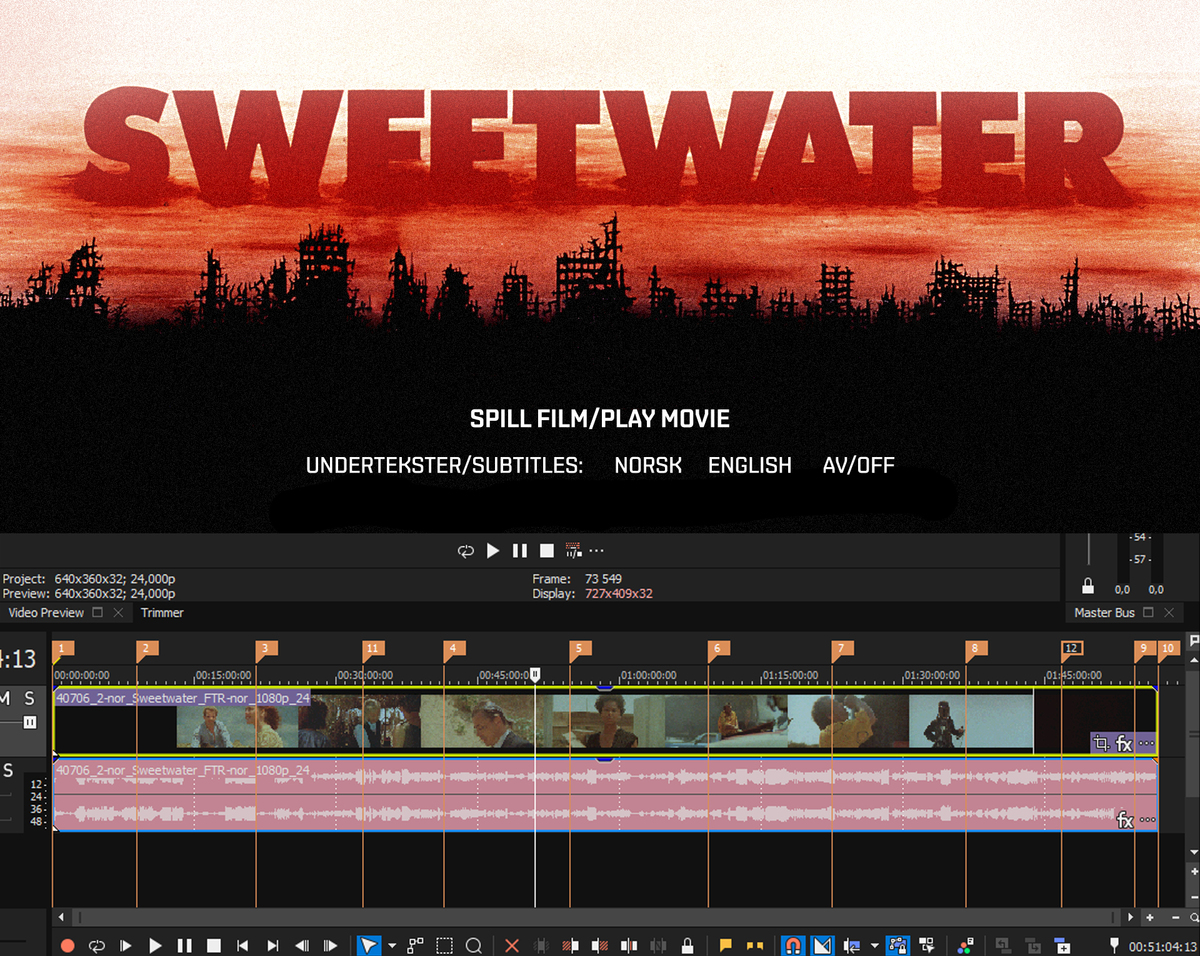Select the Normal Edit tool arrow

369,945
